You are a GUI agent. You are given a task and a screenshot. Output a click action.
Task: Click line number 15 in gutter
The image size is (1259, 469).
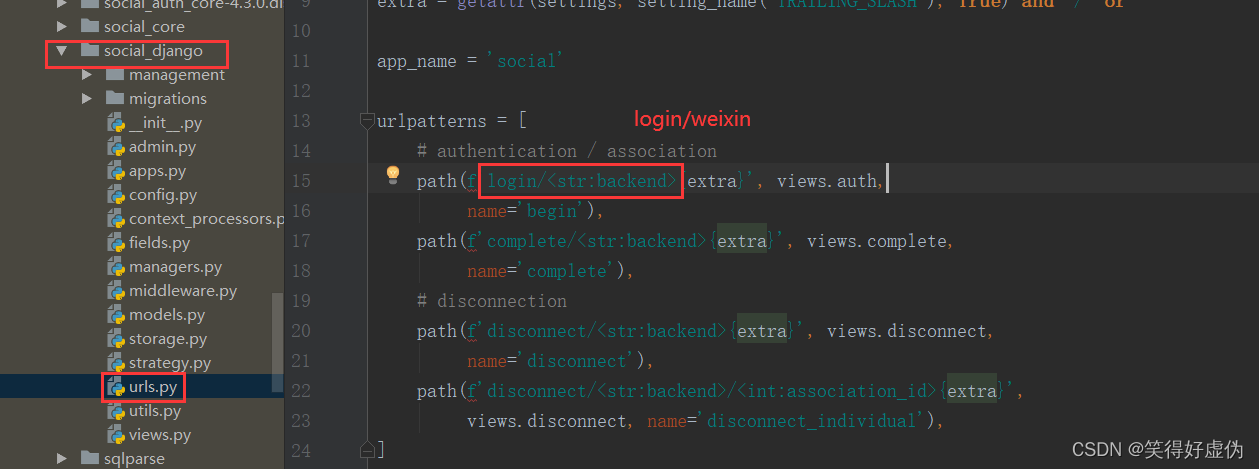coord(301,181)
